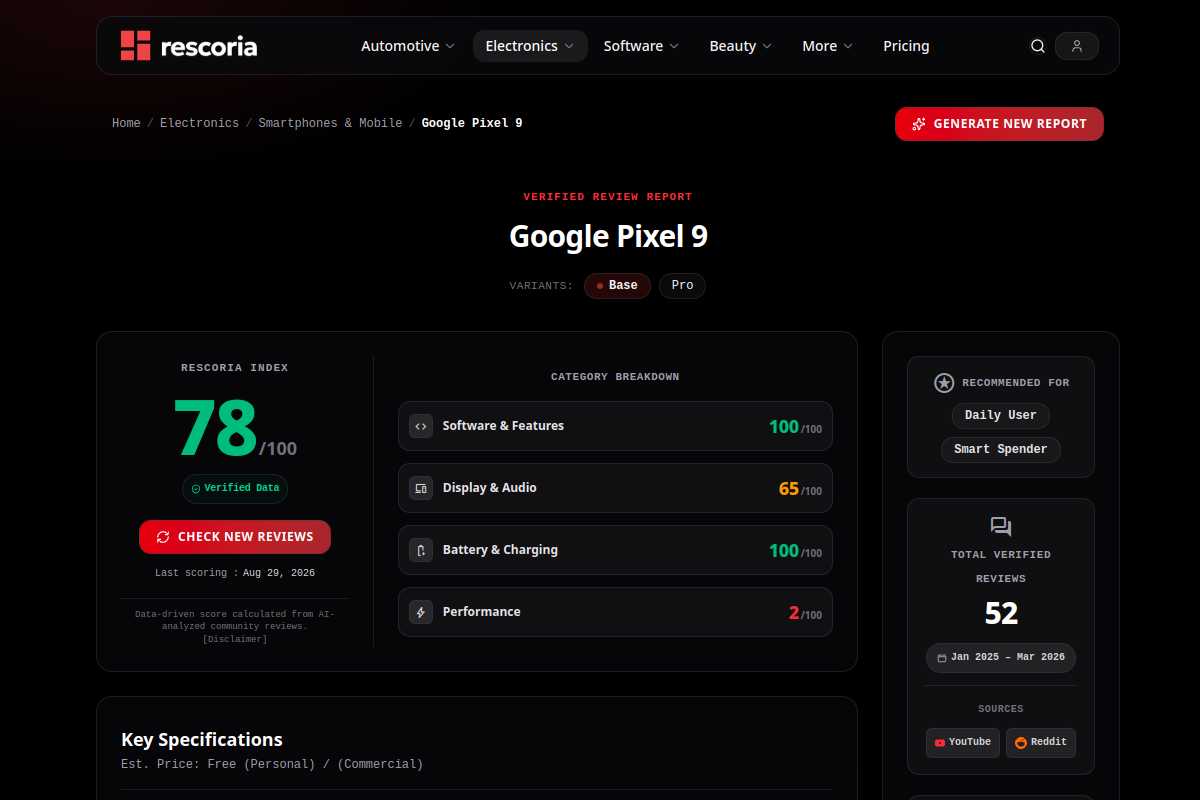Click the Reddit logo icon
This screenshot has height=800, width=1200.
1021,743
